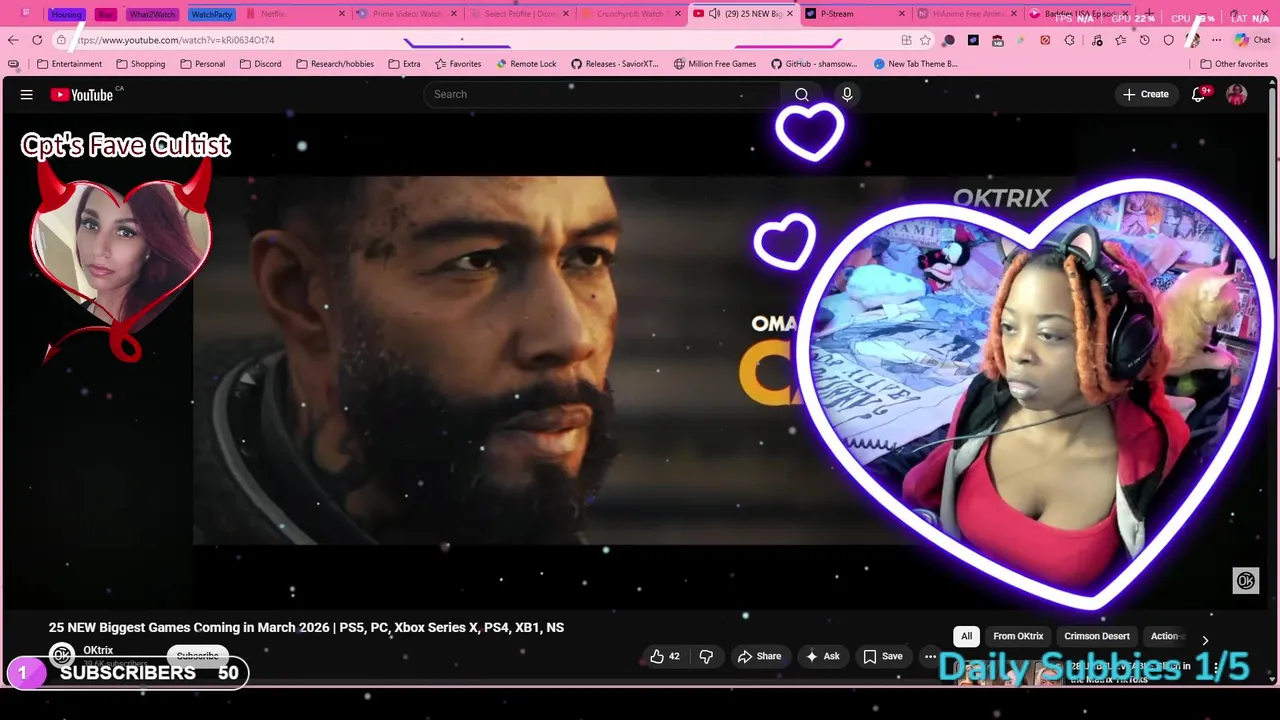The height and width of the screenshot is (720, 1280).
Task: Click the Share button
Action: click(759, 656)
